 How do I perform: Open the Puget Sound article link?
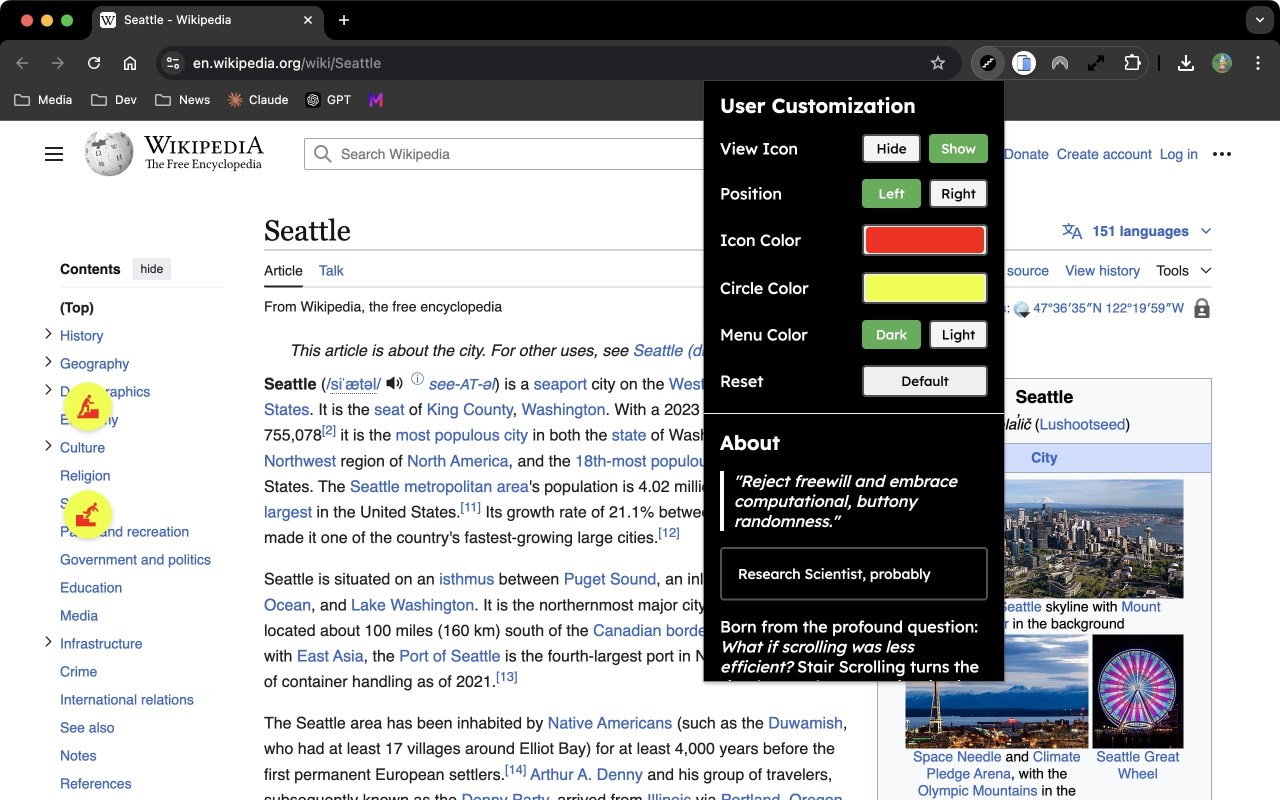610,579
